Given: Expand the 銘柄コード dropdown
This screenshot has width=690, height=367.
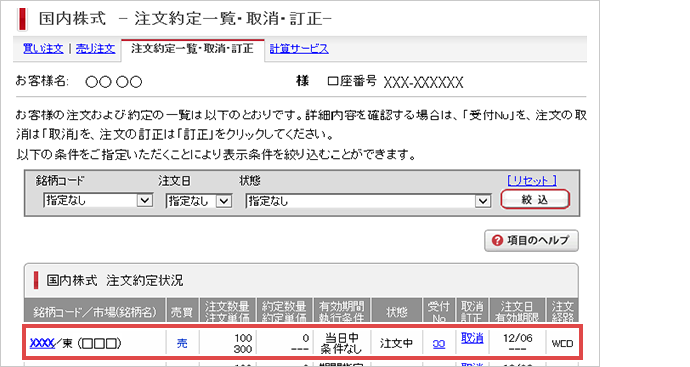Looking at the screenshot, I should pos(98,201).
